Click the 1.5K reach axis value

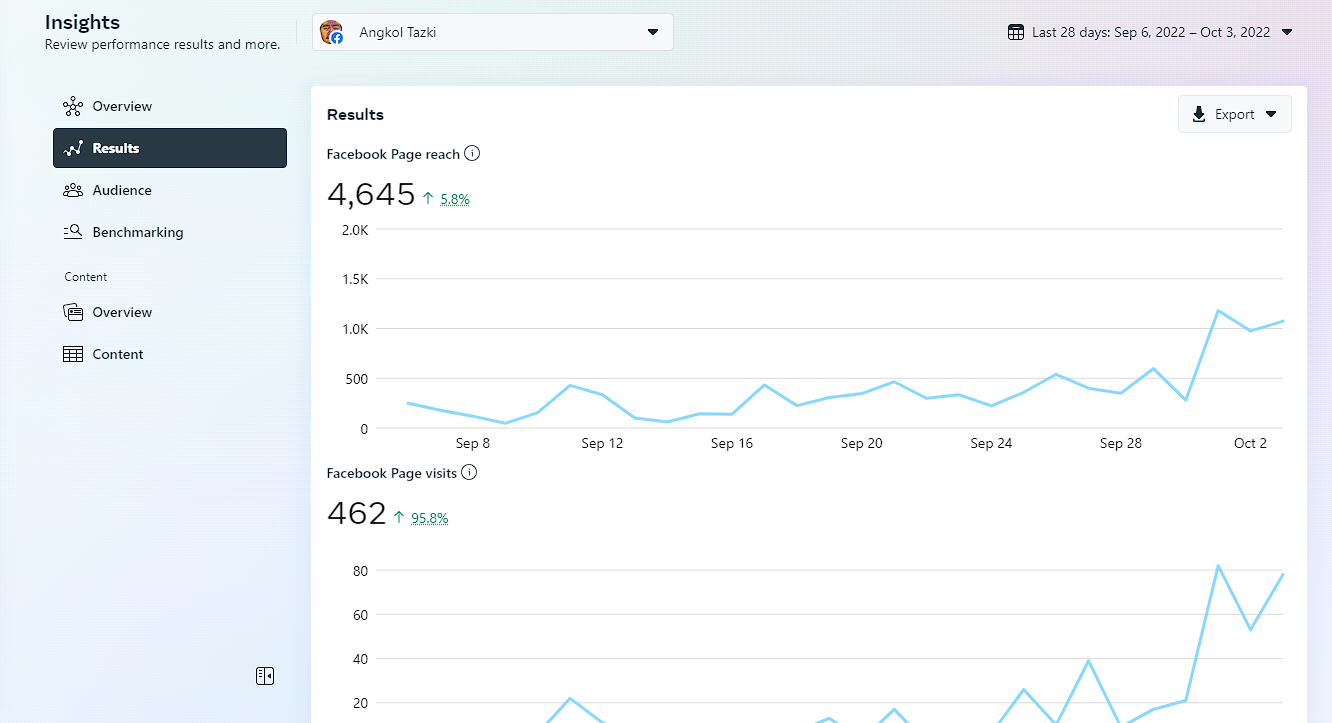tap(355, 279)
